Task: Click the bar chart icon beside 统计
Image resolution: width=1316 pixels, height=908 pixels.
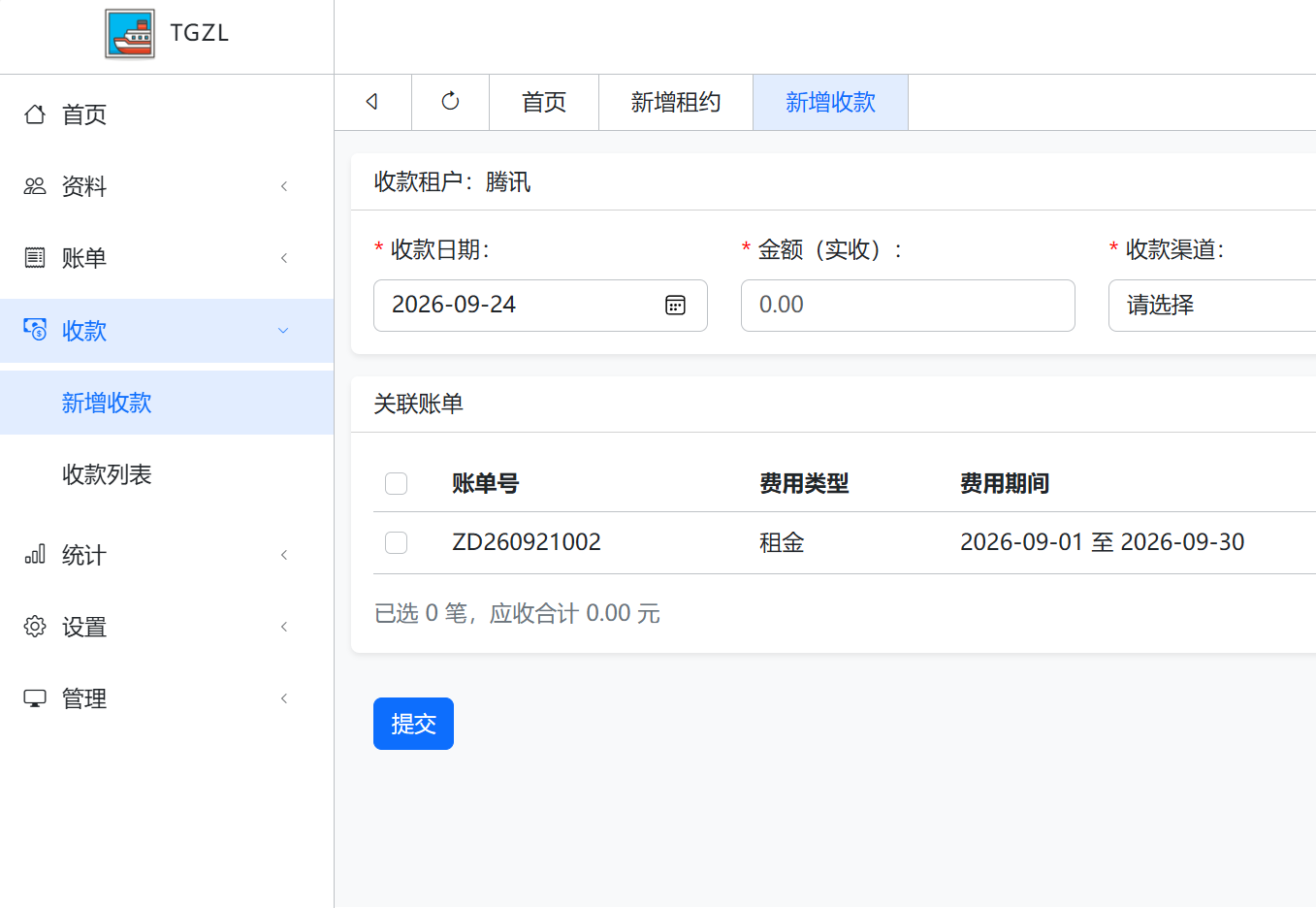Action: (x=35, y=555)
